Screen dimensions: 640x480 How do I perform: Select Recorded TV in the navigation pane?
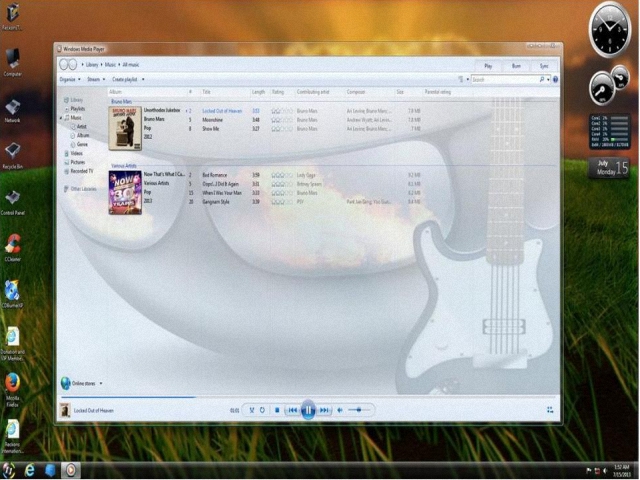82,171
